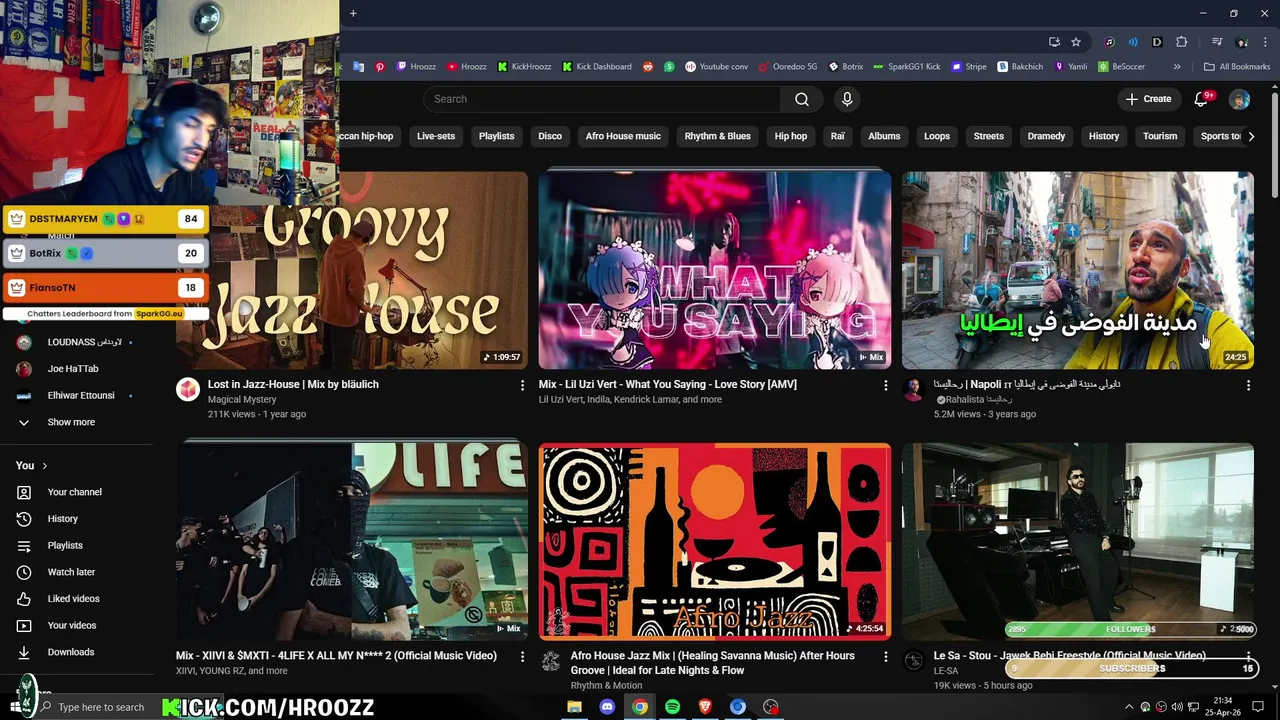Open the YouTube notifications bell
The height and width of the screenshot is (720, 1280).
(x=1203, y=99)
